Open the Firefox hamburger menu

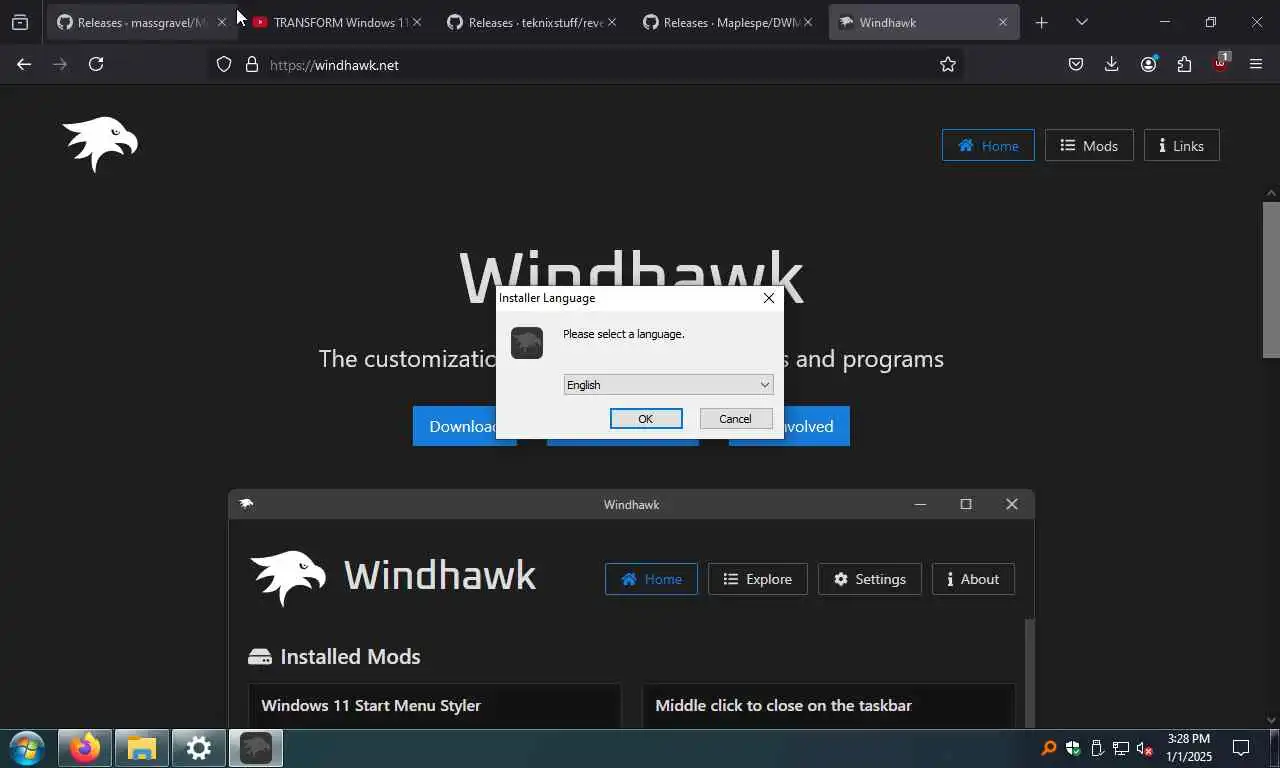(x=1256, y=64)
